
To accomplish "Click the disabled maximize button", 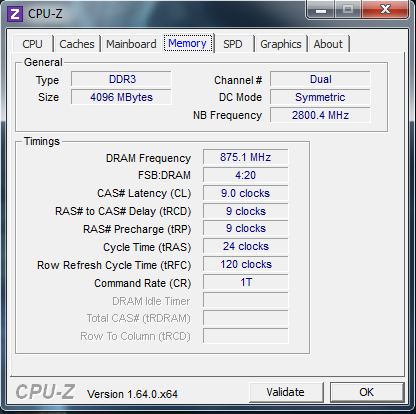I will (x=348, y=10).
